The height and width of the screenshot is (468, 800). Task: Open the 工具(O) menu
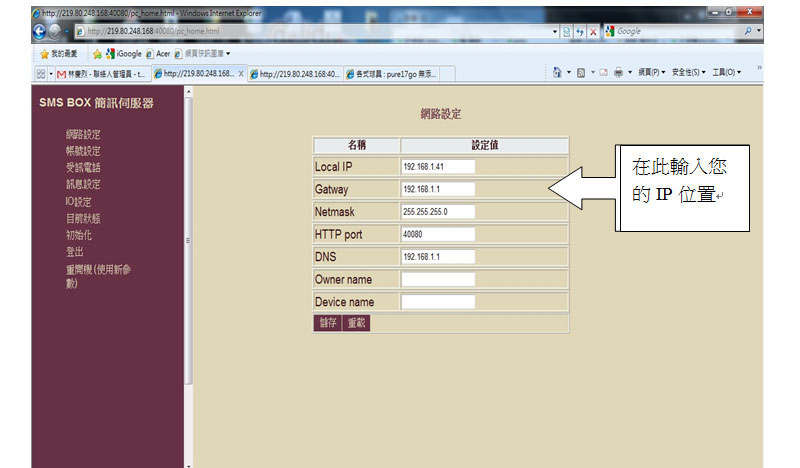click(727, 72)
